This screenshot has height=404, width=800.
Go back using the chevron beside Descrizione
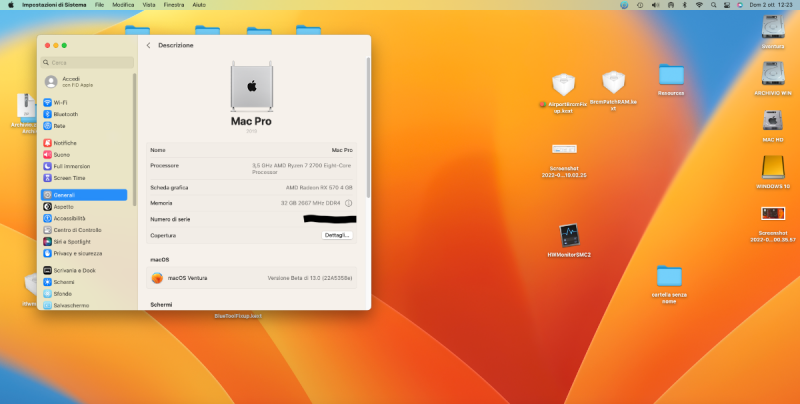tap(148, 45)
